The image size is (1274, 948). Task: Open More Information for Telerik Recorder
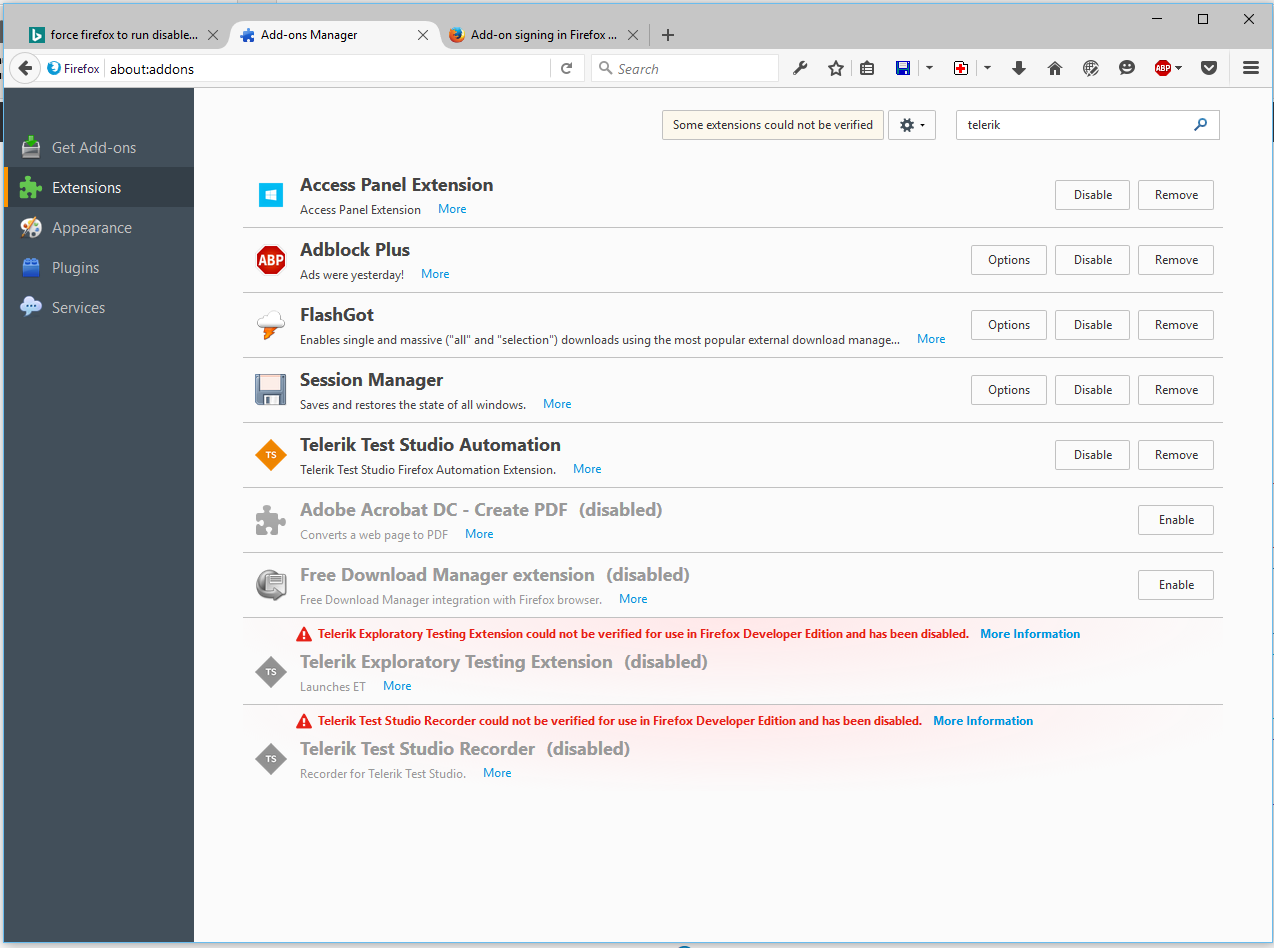coord(983,721)
